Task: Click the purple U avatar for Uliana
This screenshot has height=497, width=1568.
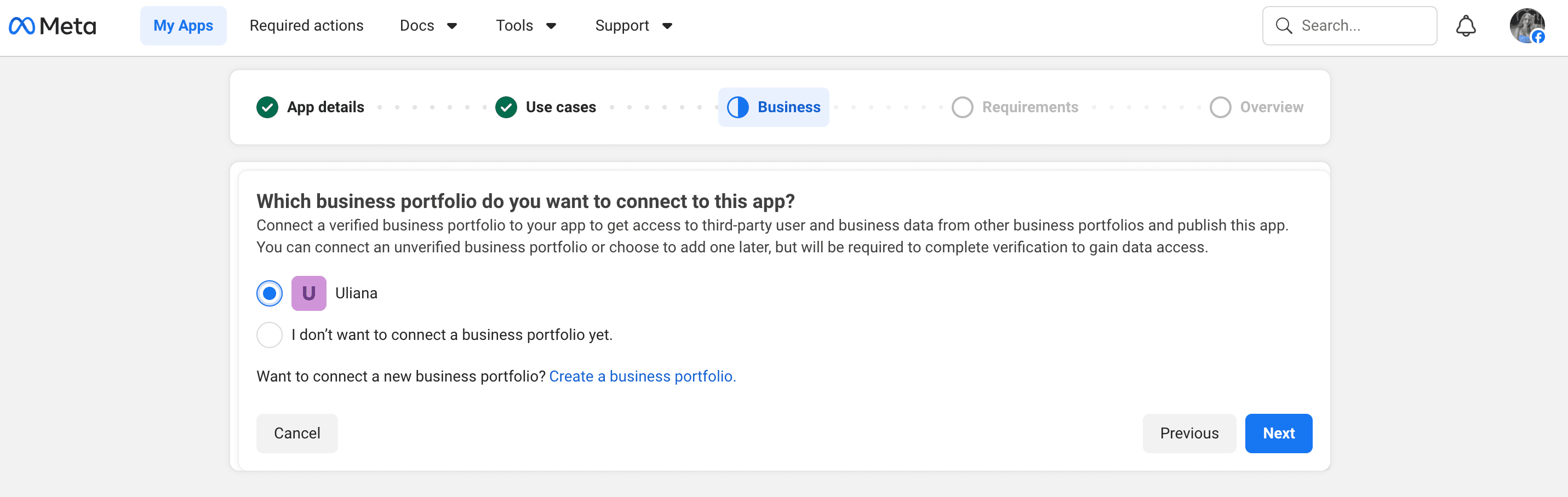Action: (x=308, y=293)
